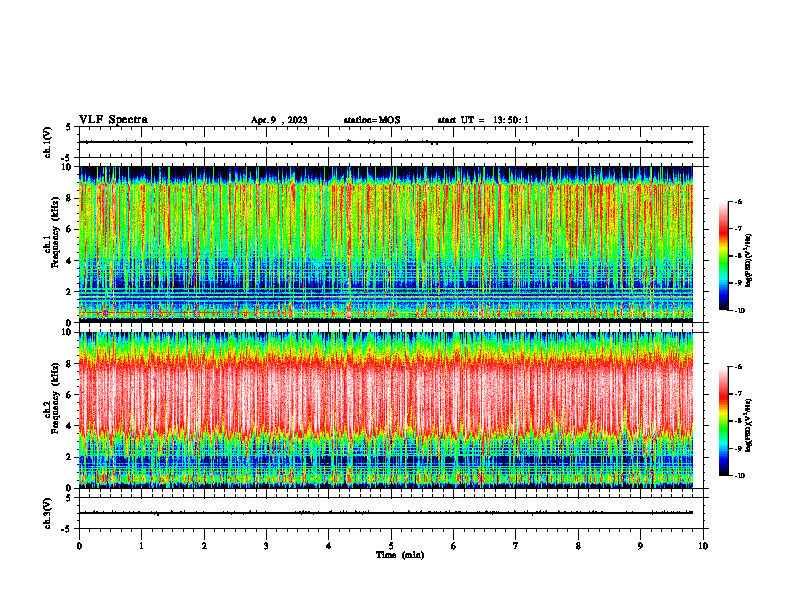The width and height of the screenshot is (792, 612).
Task: Click the ch.3 voltage waveform trace panel
Action: [x=393, y=513]
